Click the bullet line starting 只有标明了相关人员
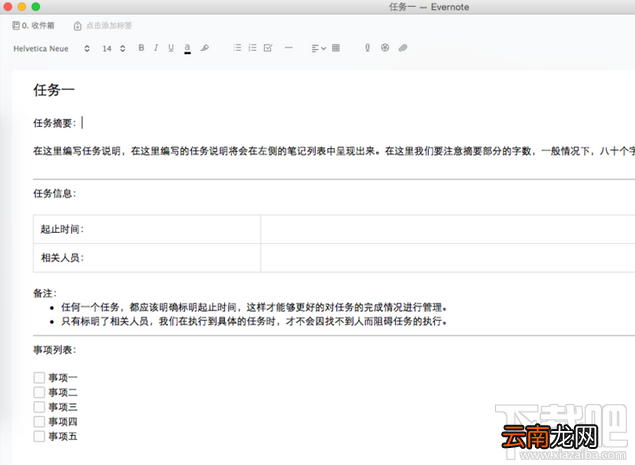635x465 pixels. (254, 322)
